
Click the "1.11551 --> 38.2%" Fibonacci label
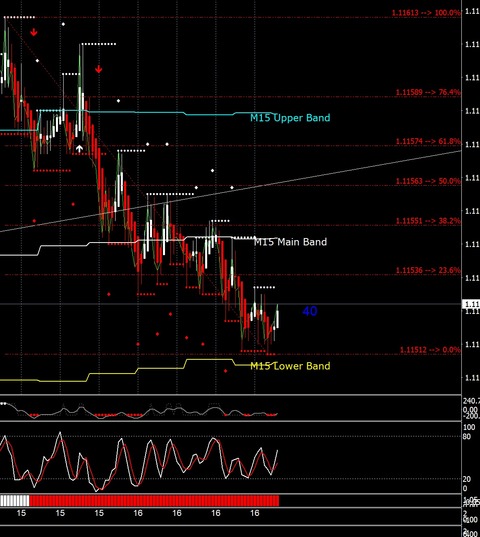(x=428, y=221)
